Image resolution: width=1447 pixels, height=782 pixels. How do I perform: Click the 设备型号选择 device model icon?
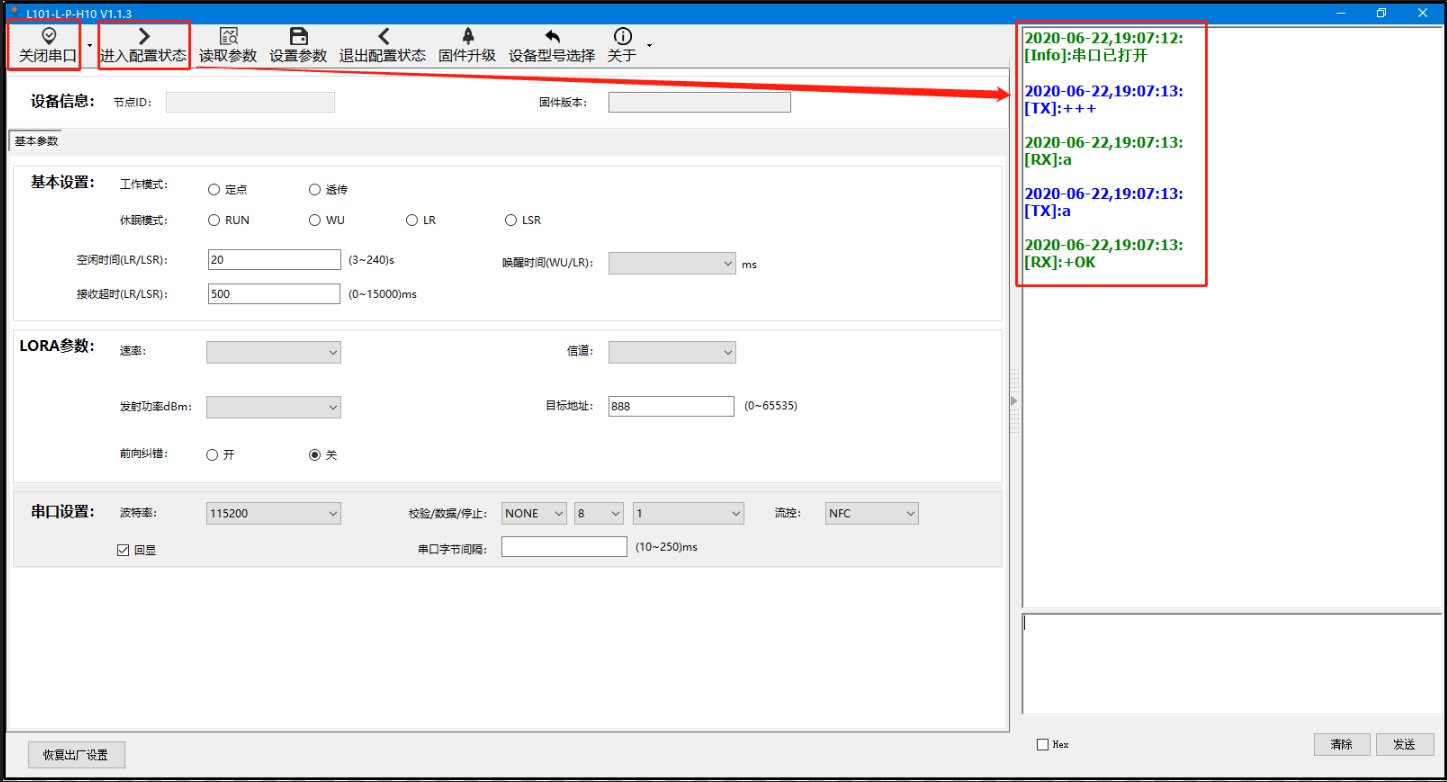(x=552, y=37)
